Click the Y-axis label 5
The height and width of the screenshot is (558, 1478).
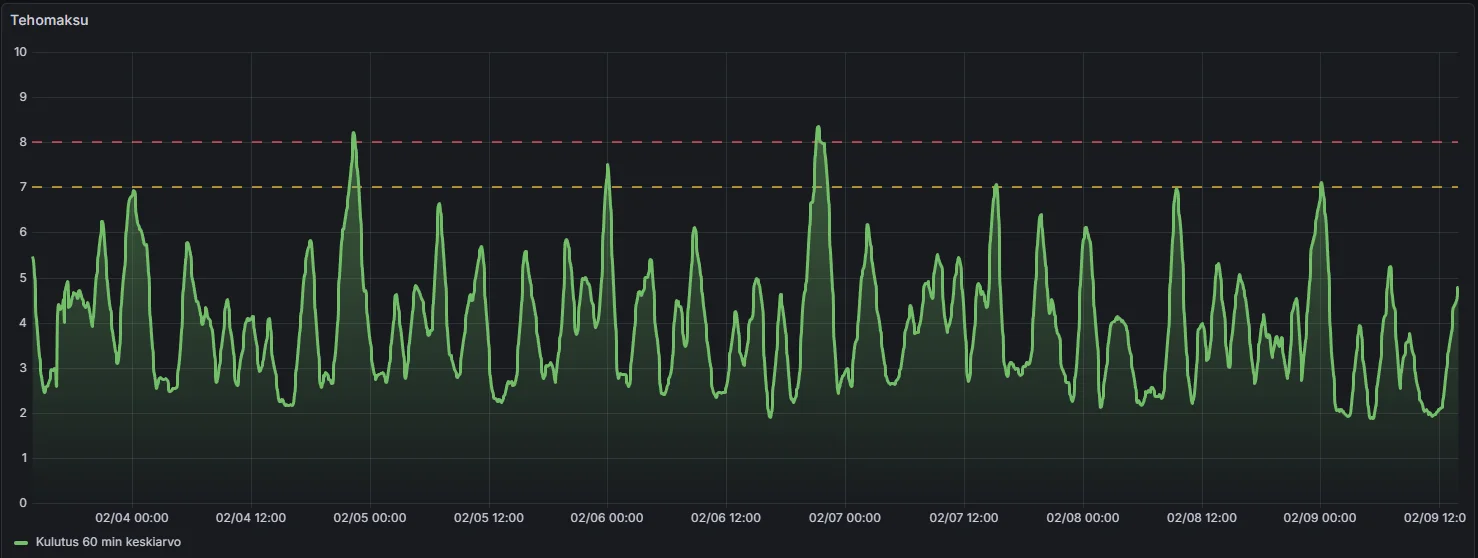coord(23,278)
